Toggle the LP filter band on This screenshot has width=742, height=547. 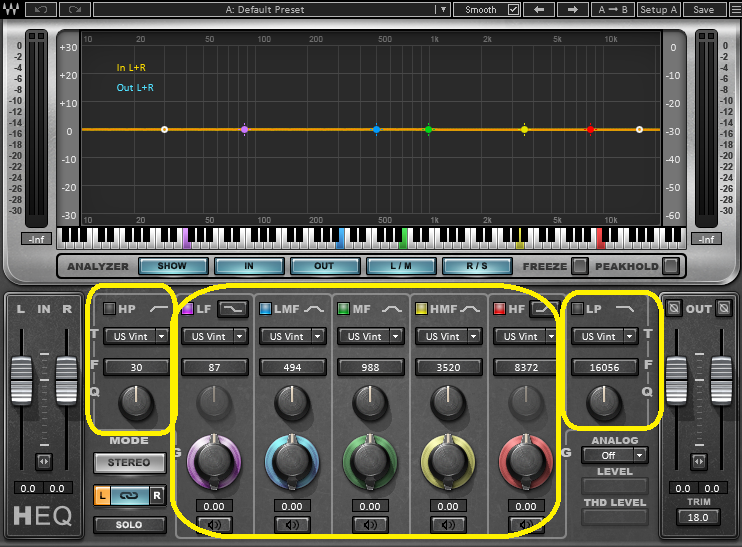coord(577,309)
